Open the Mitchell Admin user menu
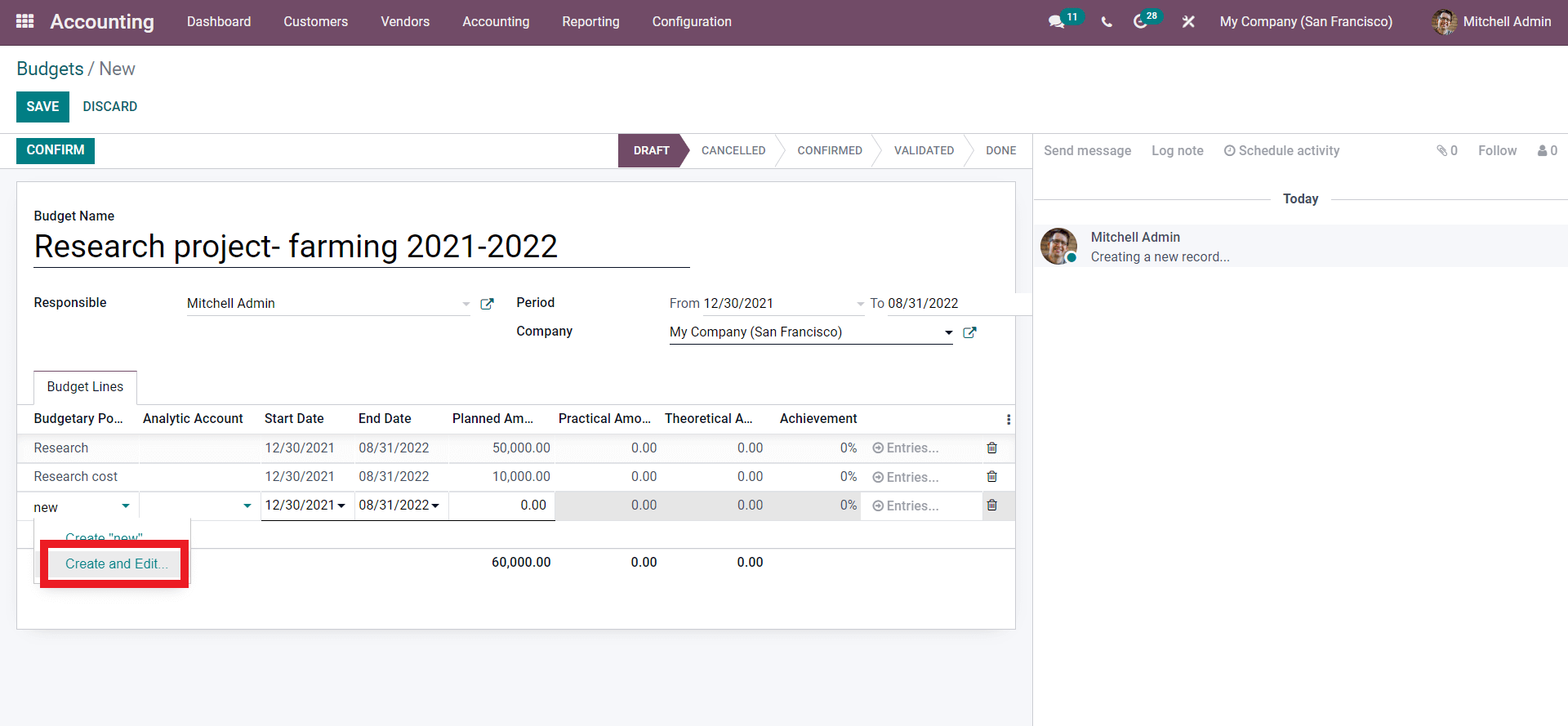Screen dimensions: 1568x726 click(x=1491, y=22)
